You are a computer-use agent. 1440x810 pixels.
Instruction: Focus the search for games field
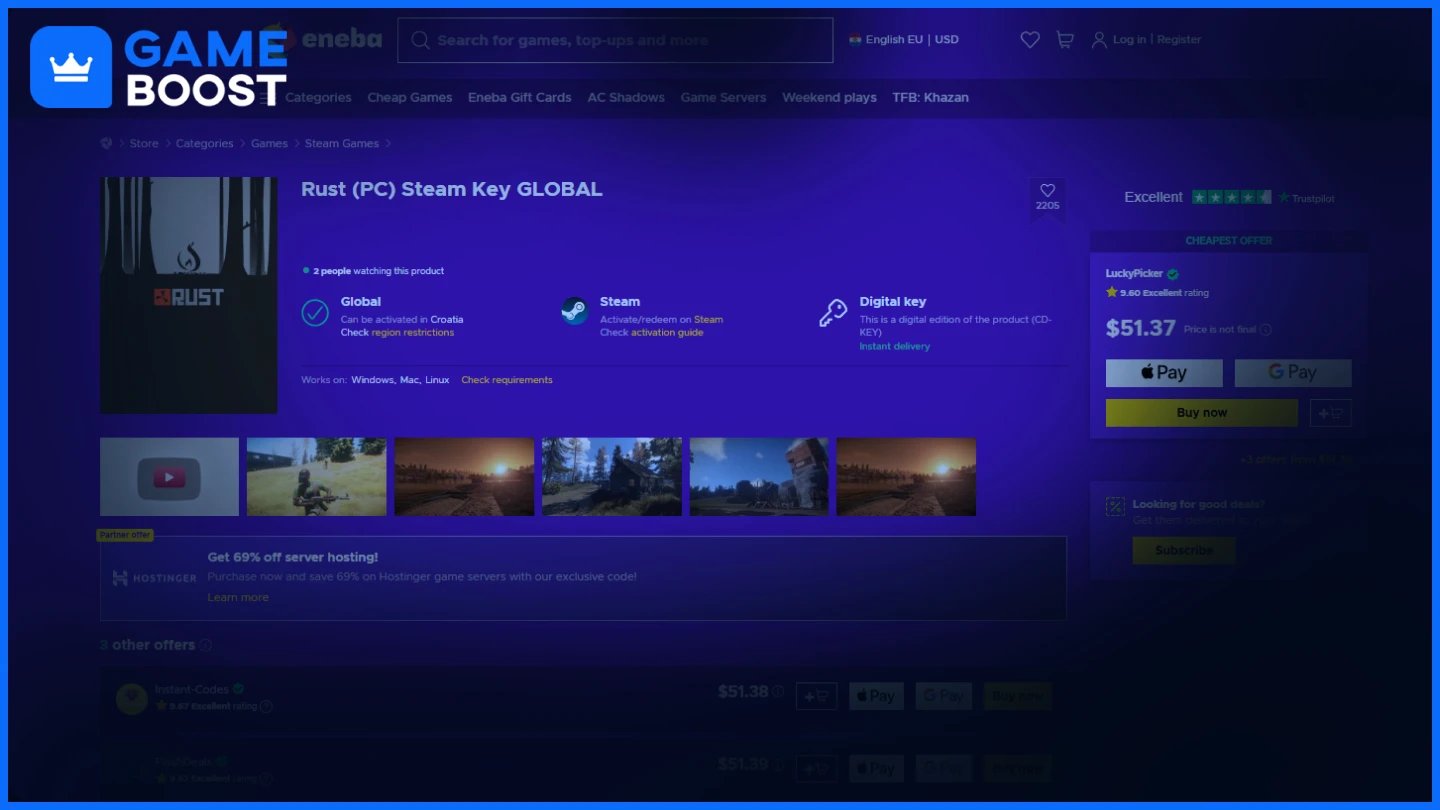tap(615, 40)
